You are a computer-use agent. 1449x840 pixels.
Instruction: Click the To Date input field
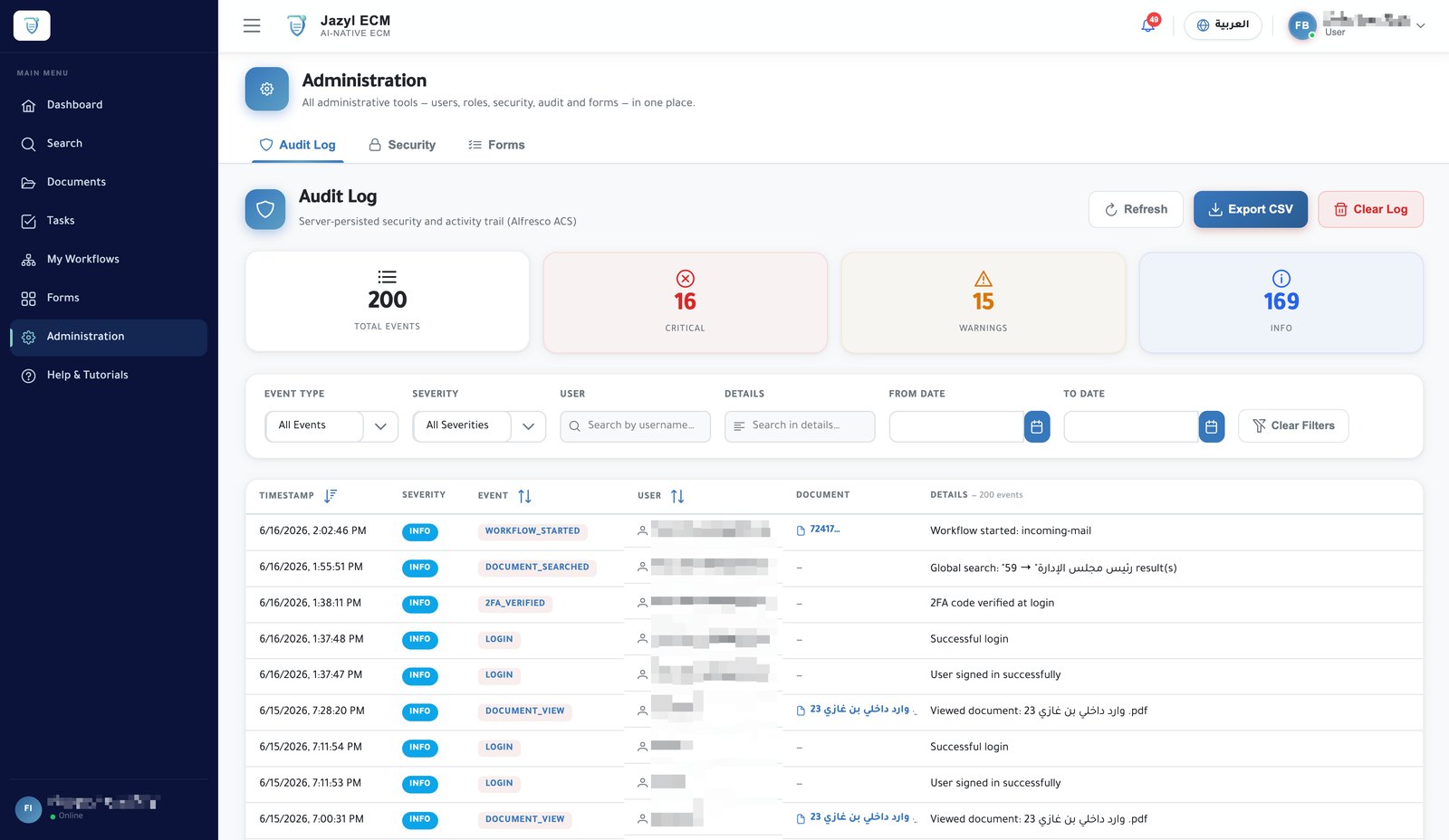pos(1131,426)
